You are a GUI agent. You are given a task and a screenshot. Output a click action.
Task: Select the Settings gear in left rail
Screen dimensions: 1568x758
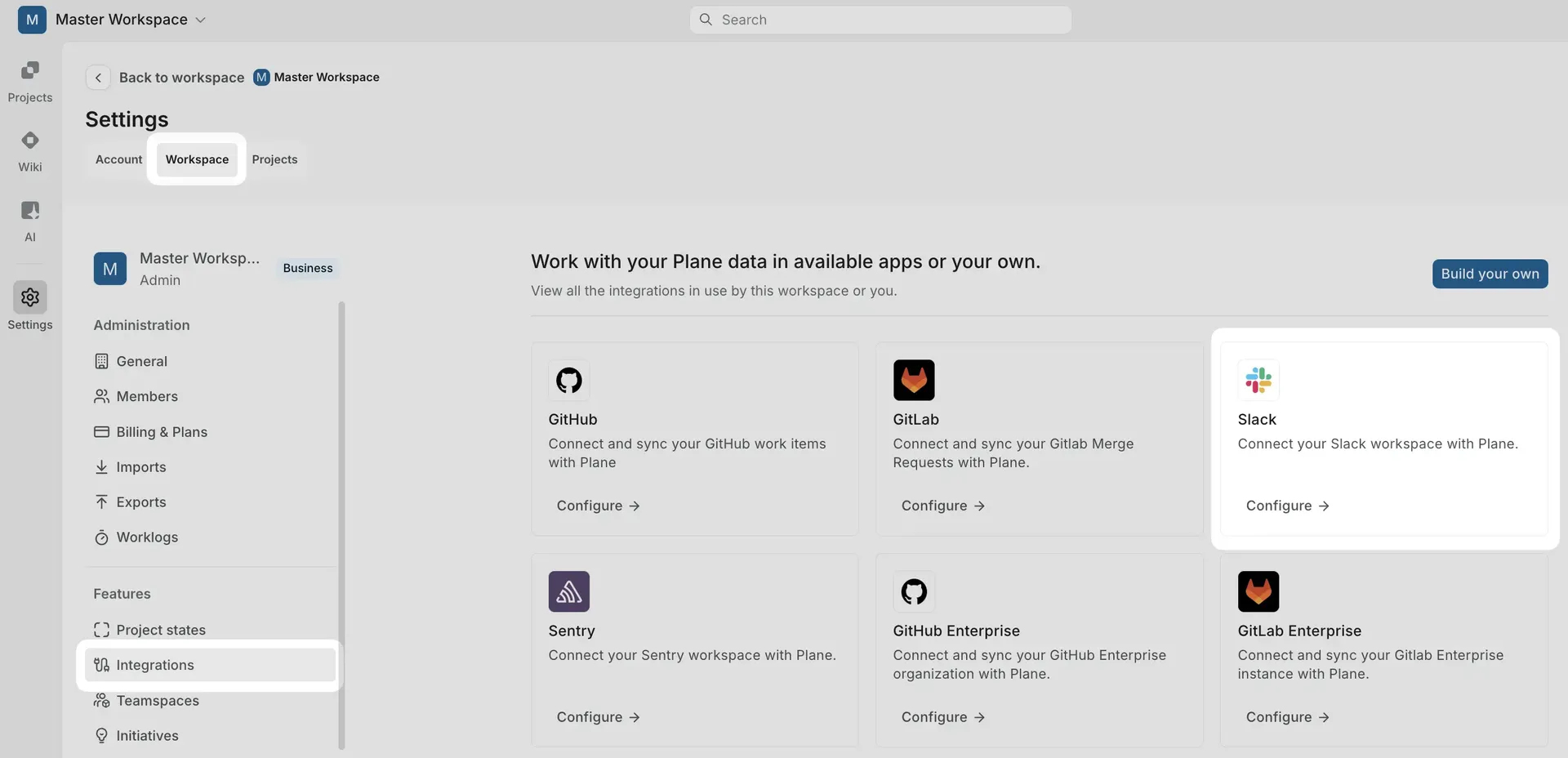[30, 297]
